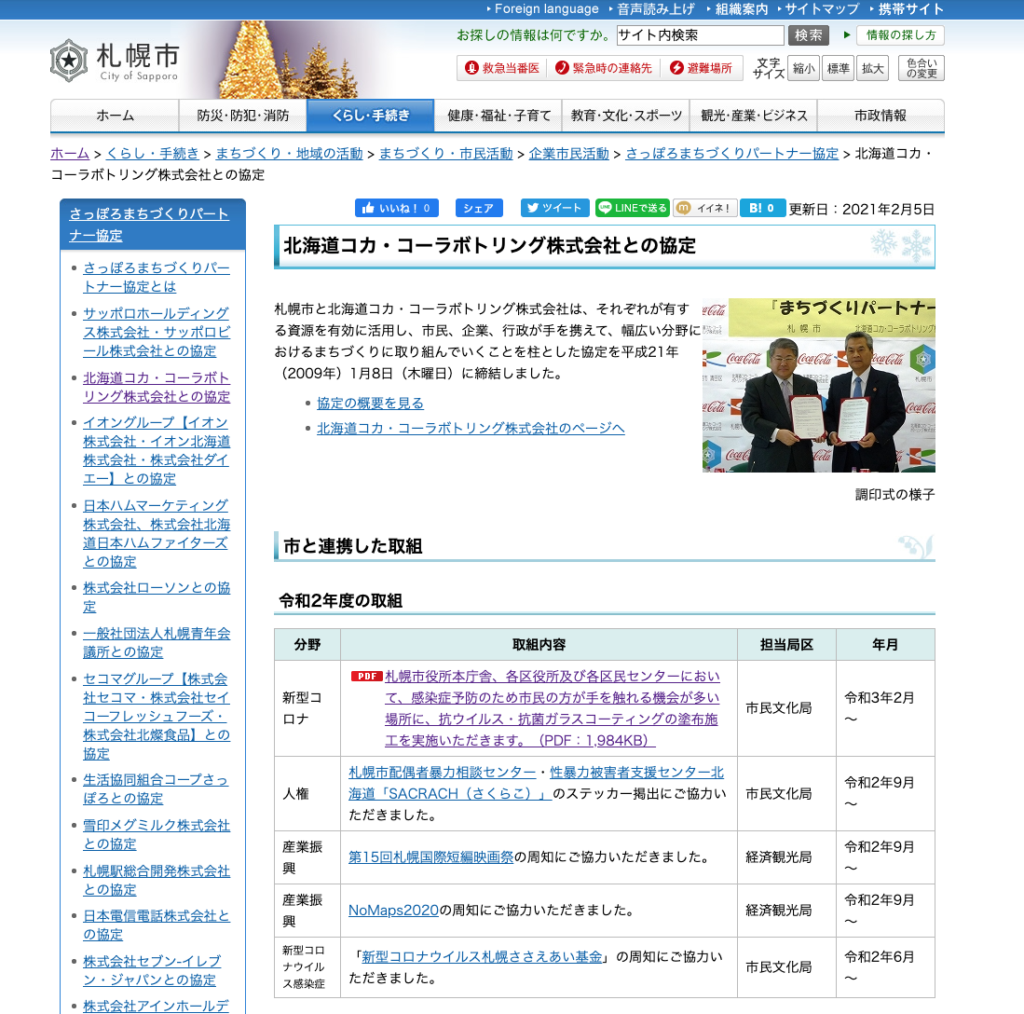
Task: Go to まちづくり・市民活動 breadcrumb link
Action: (446, 153)
